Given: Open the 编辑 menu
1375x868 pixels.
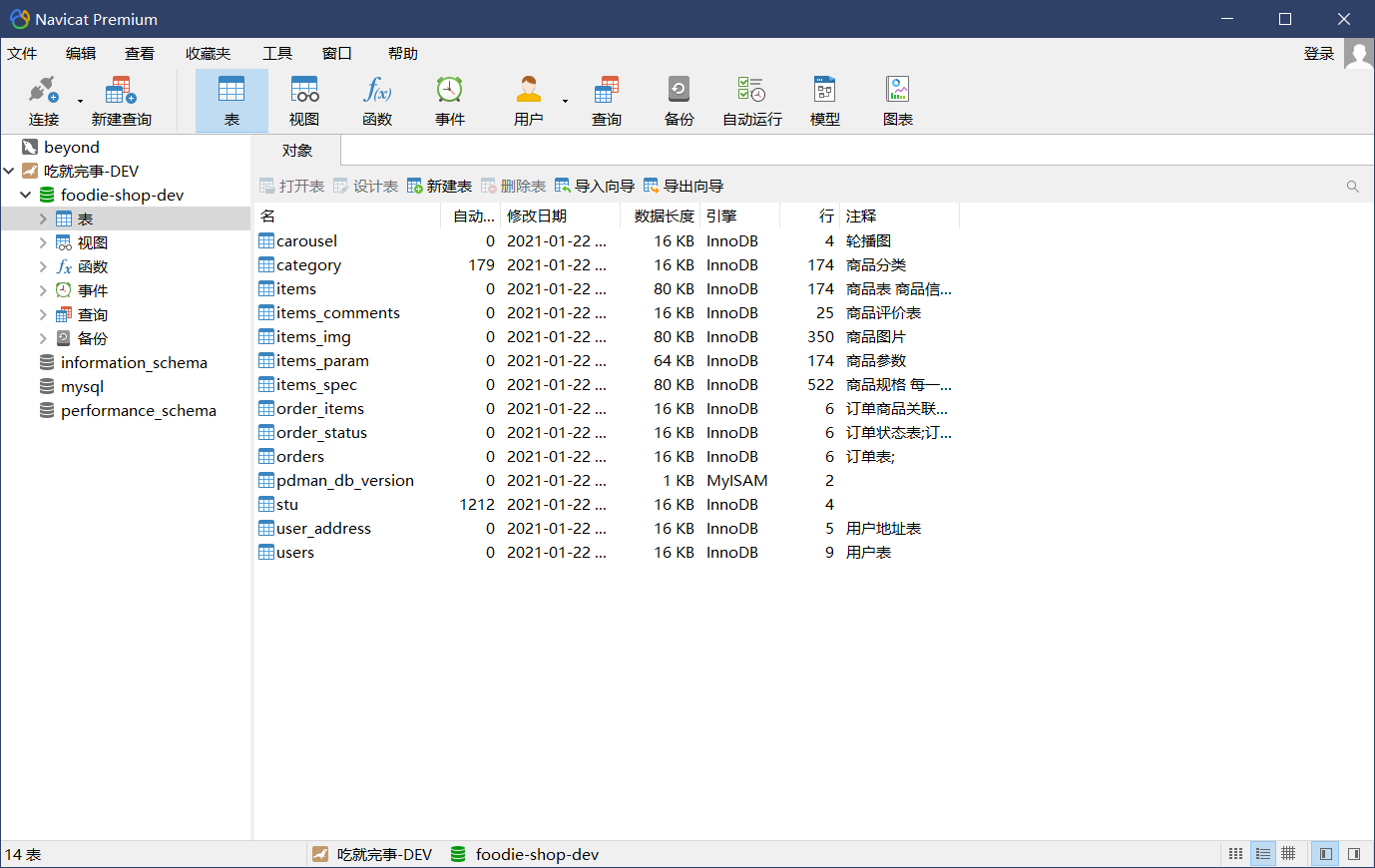Looking at the screenshot, I should coord(81,54).
